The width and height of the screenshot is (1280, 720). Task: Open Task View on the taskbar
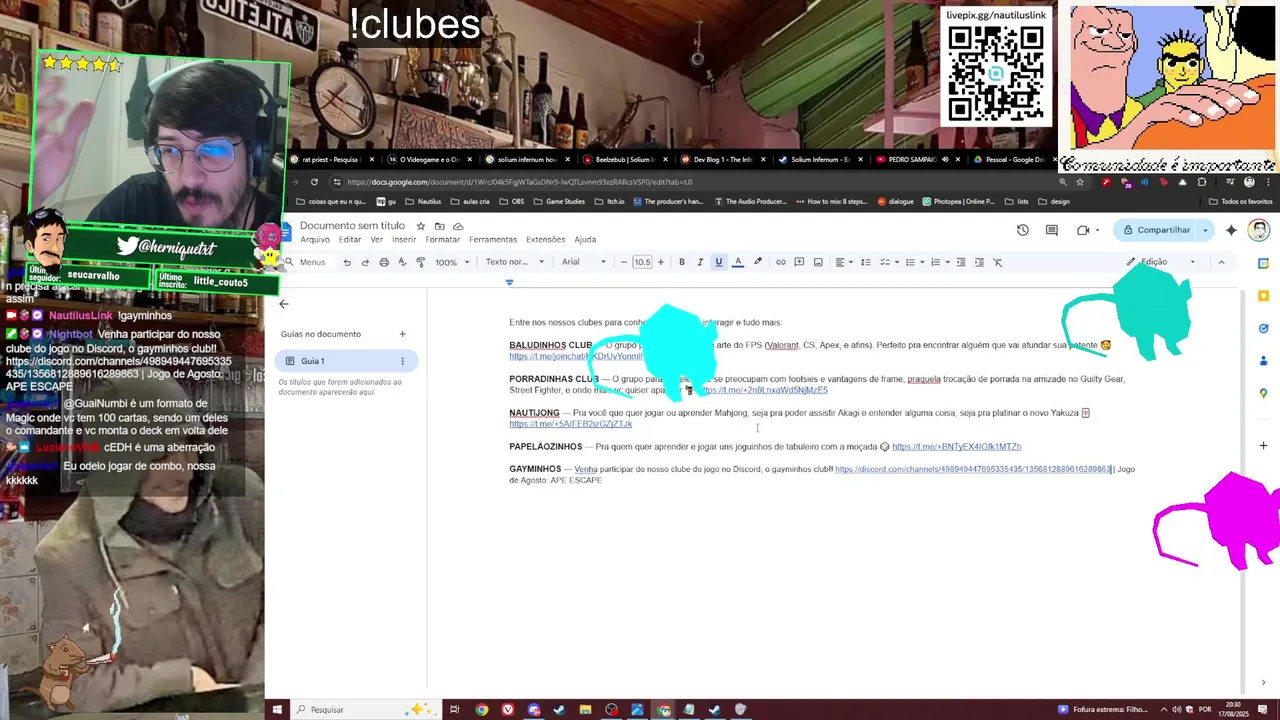(x=454, y=710)
